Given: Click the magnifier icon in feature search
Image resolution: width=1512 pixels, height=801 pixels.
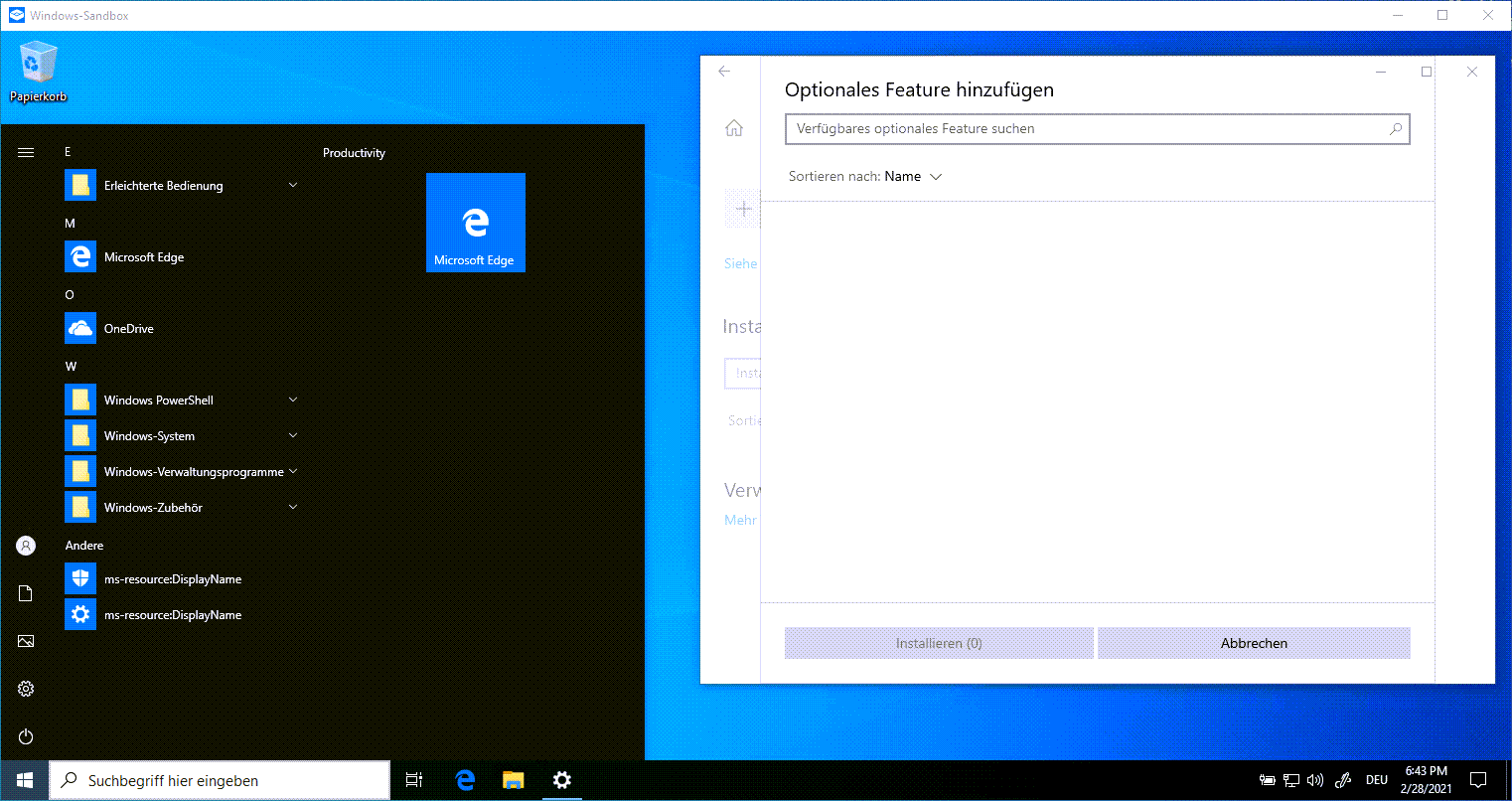Looking at the screenshot, I should 1395,129.
